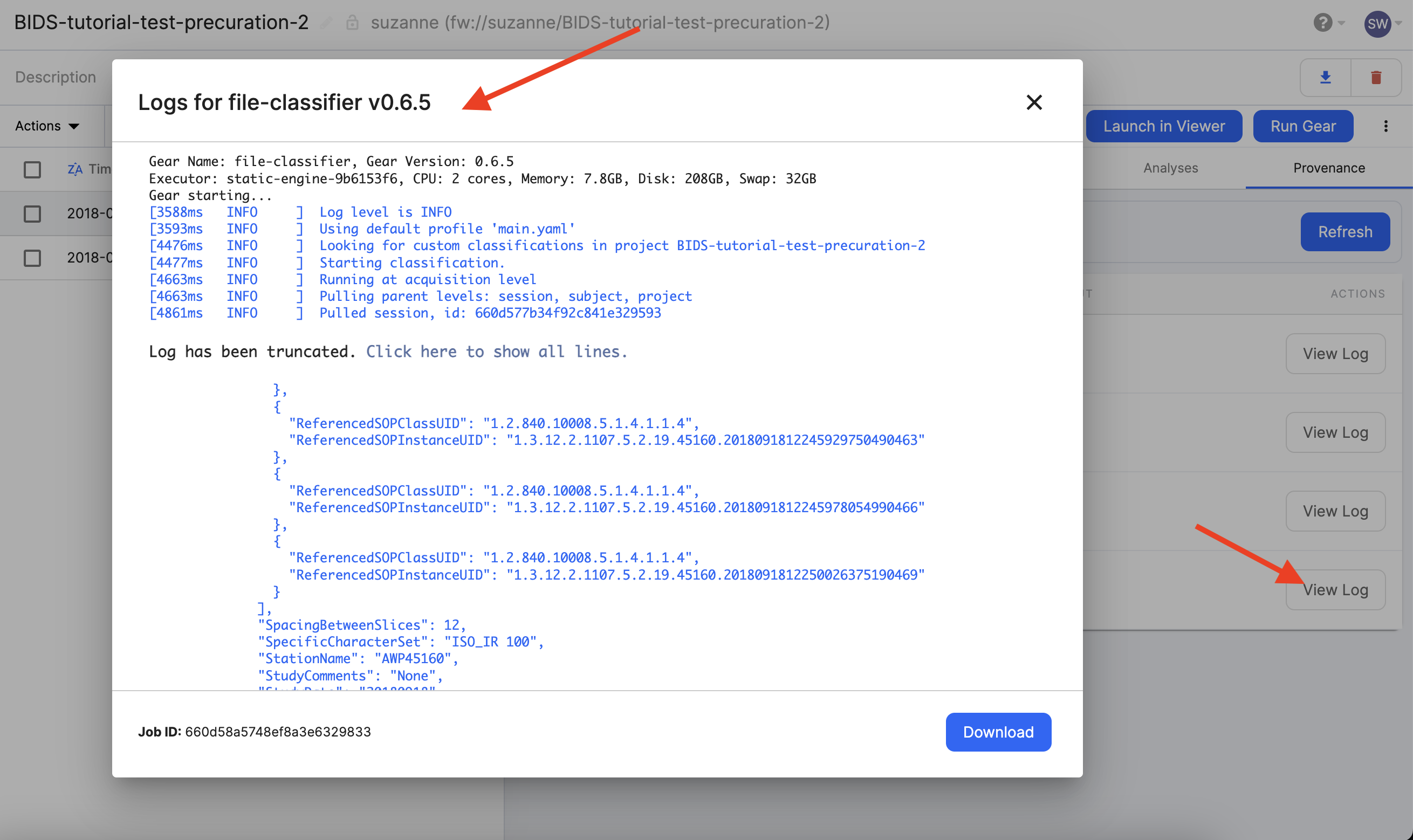The height and width of the screenshot is (840, 1413).
Task: Click 'Pulled session, id' log line
Action: 405,313
